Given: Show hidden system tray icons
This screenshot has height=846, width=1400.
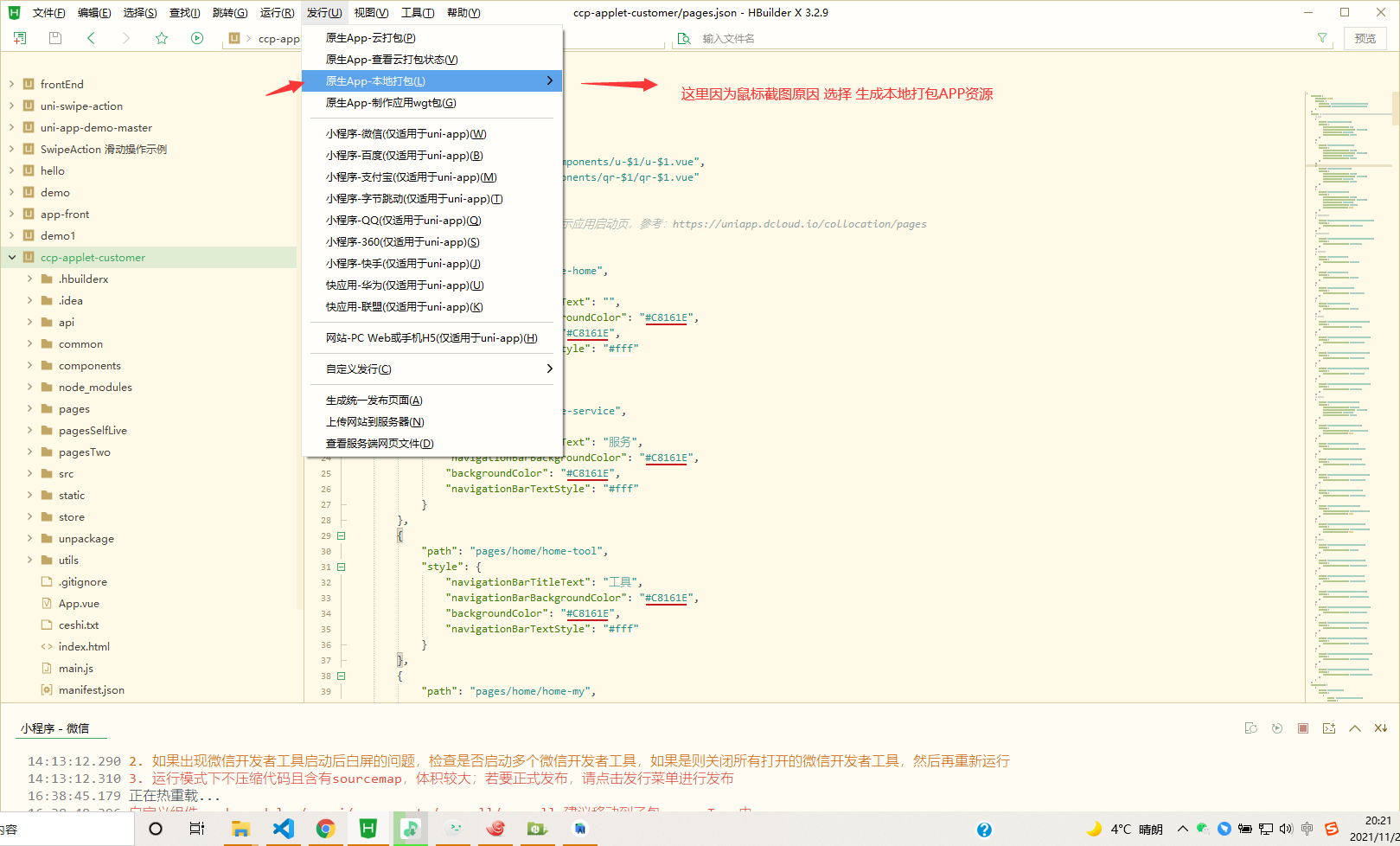Looking at the screenshot, I should pyautogui.click(x=1183, y=829).
